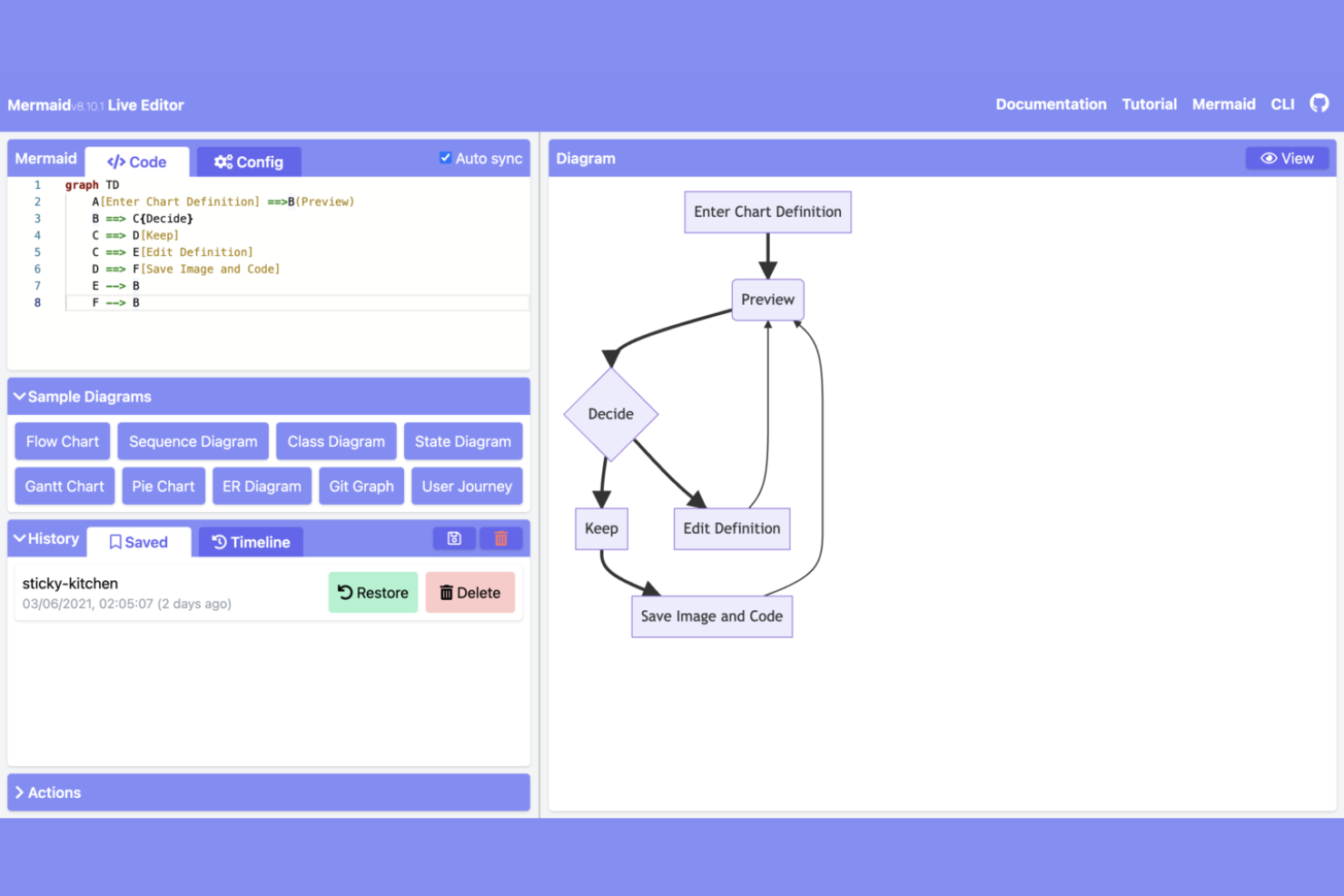Click the eye icon on the View button
The height and width of the screenshot is (896, 1344).
[x=1270, y=158]
